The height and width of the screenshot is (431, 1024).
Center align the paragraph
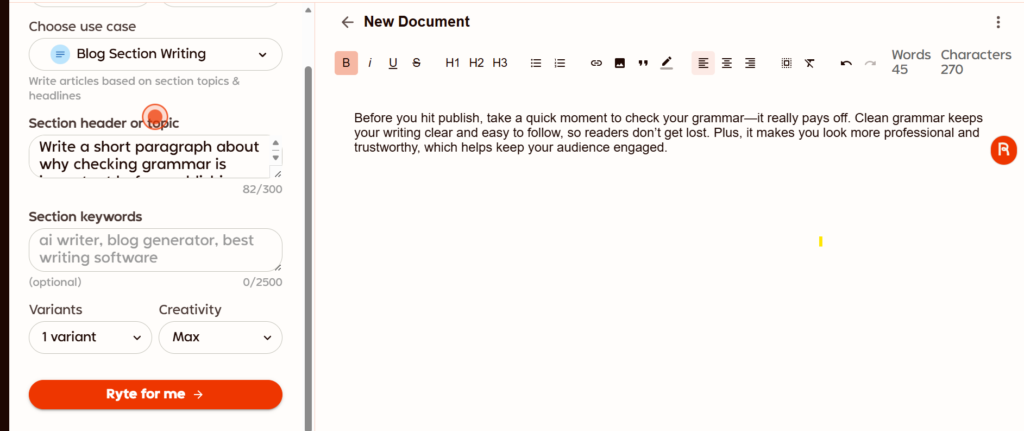[x=727, y=63]
